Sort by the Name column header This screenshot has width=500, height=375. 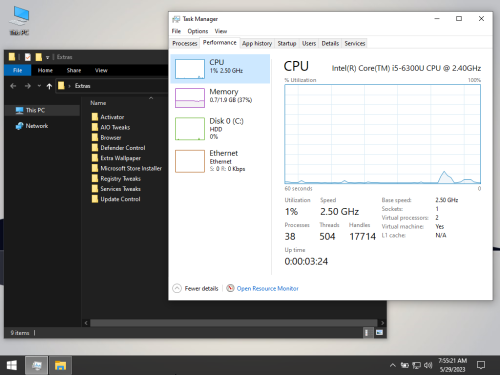coord(98,103)
